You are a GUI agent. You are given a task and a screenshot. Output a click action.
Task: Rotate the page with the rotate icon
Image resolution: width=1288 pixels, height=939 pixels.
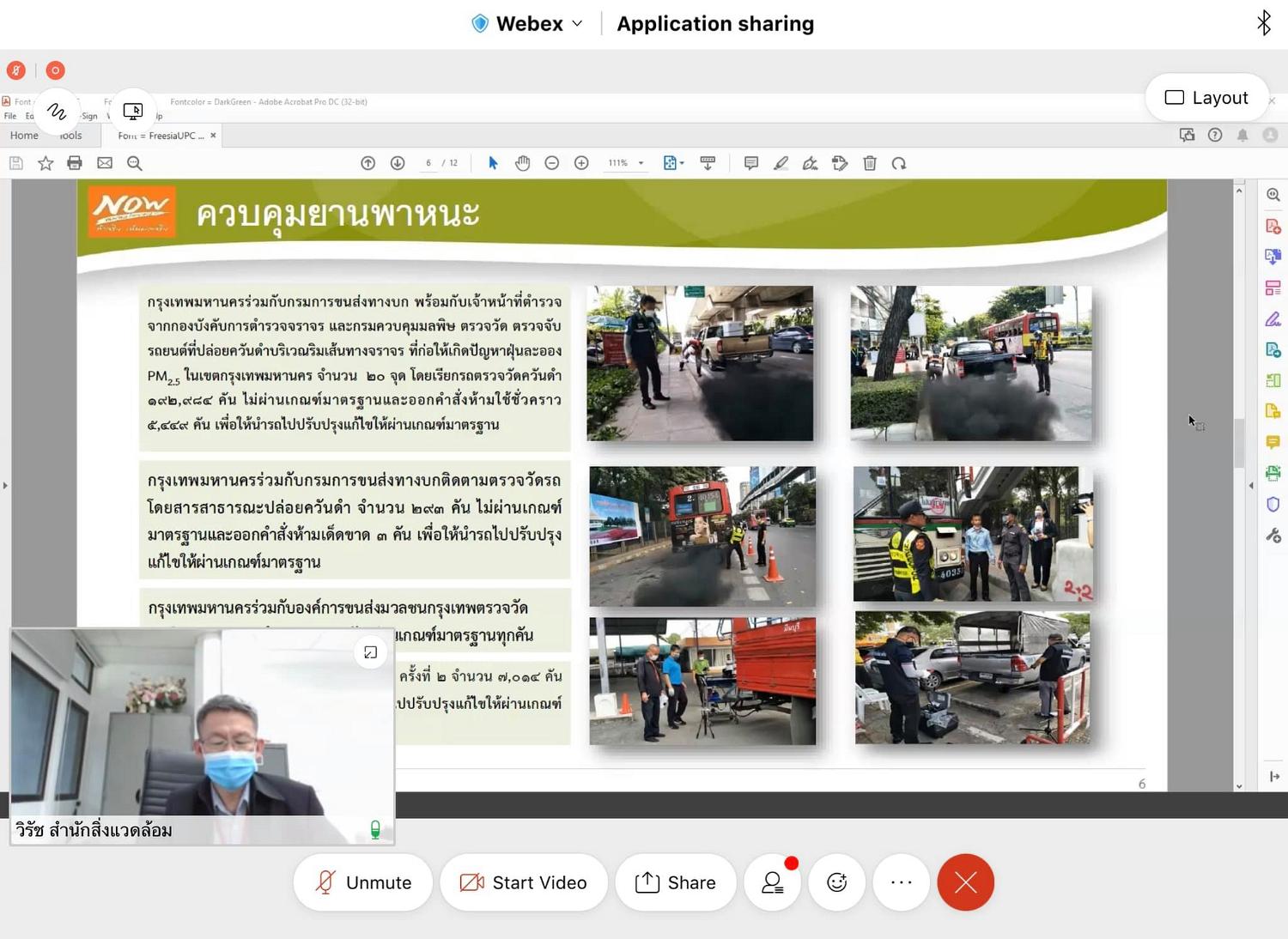pyautogui.click(x=899, y=163)
